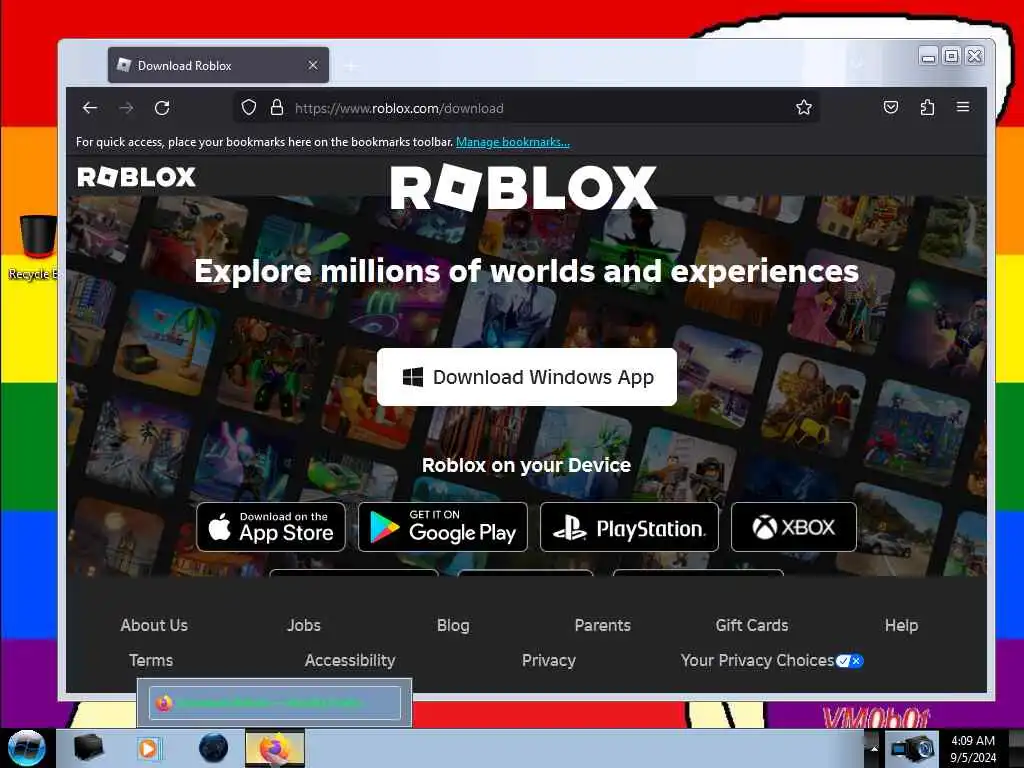1024x768 pixels.
Task: Open the Jobs footer link
Action: click(x=304, y=625)
